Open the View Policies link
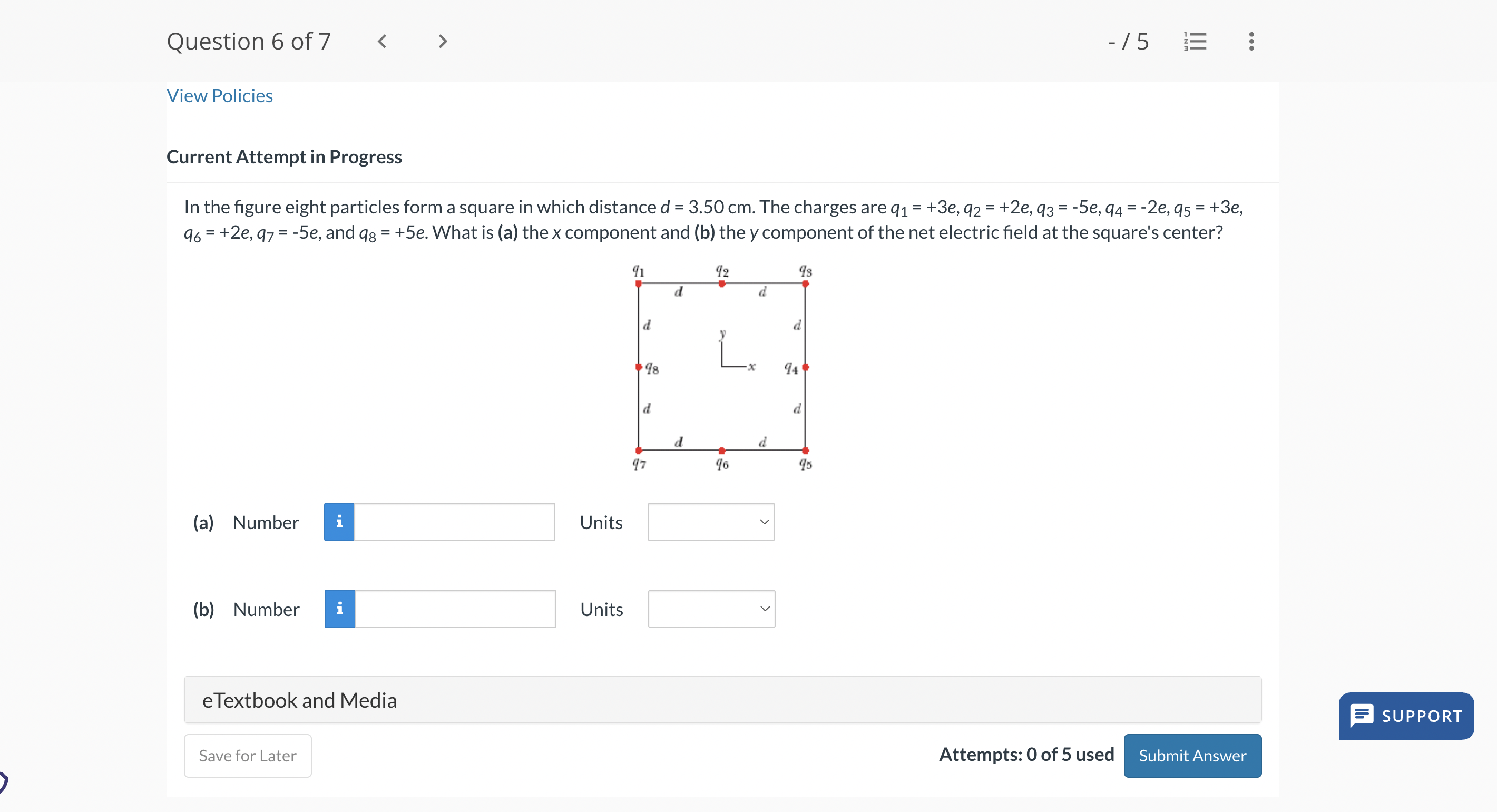The width and height of the screenshot is (1497, 812). [220, 95]
